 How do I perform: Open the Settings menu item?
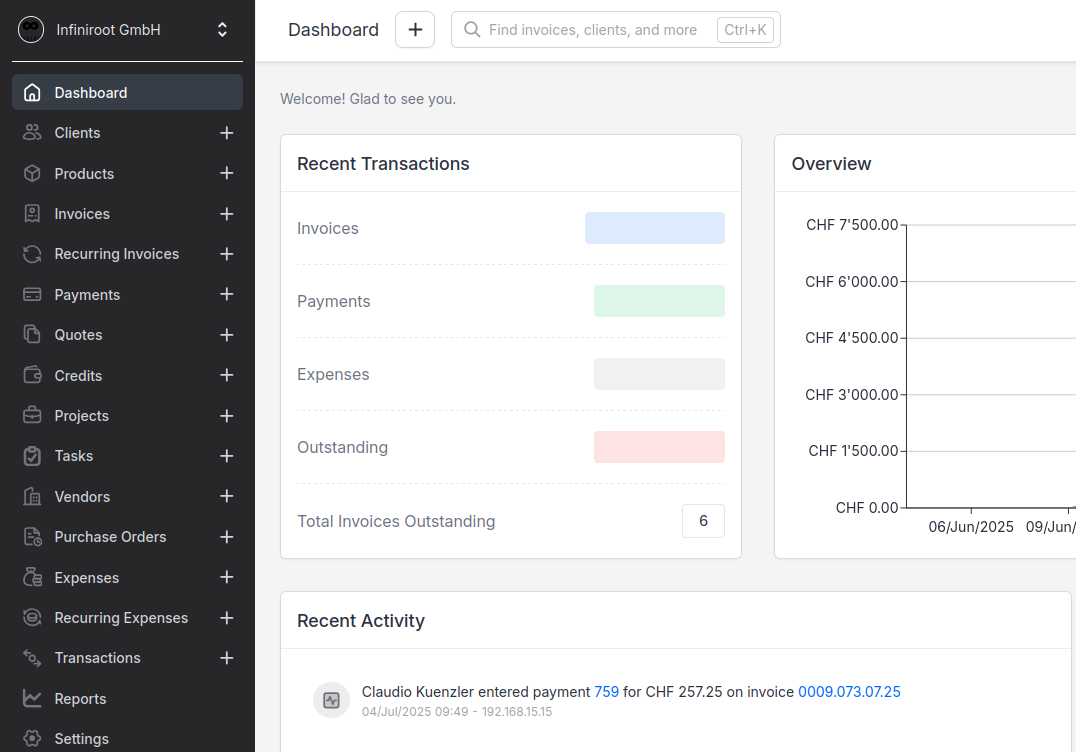(82, 739)
